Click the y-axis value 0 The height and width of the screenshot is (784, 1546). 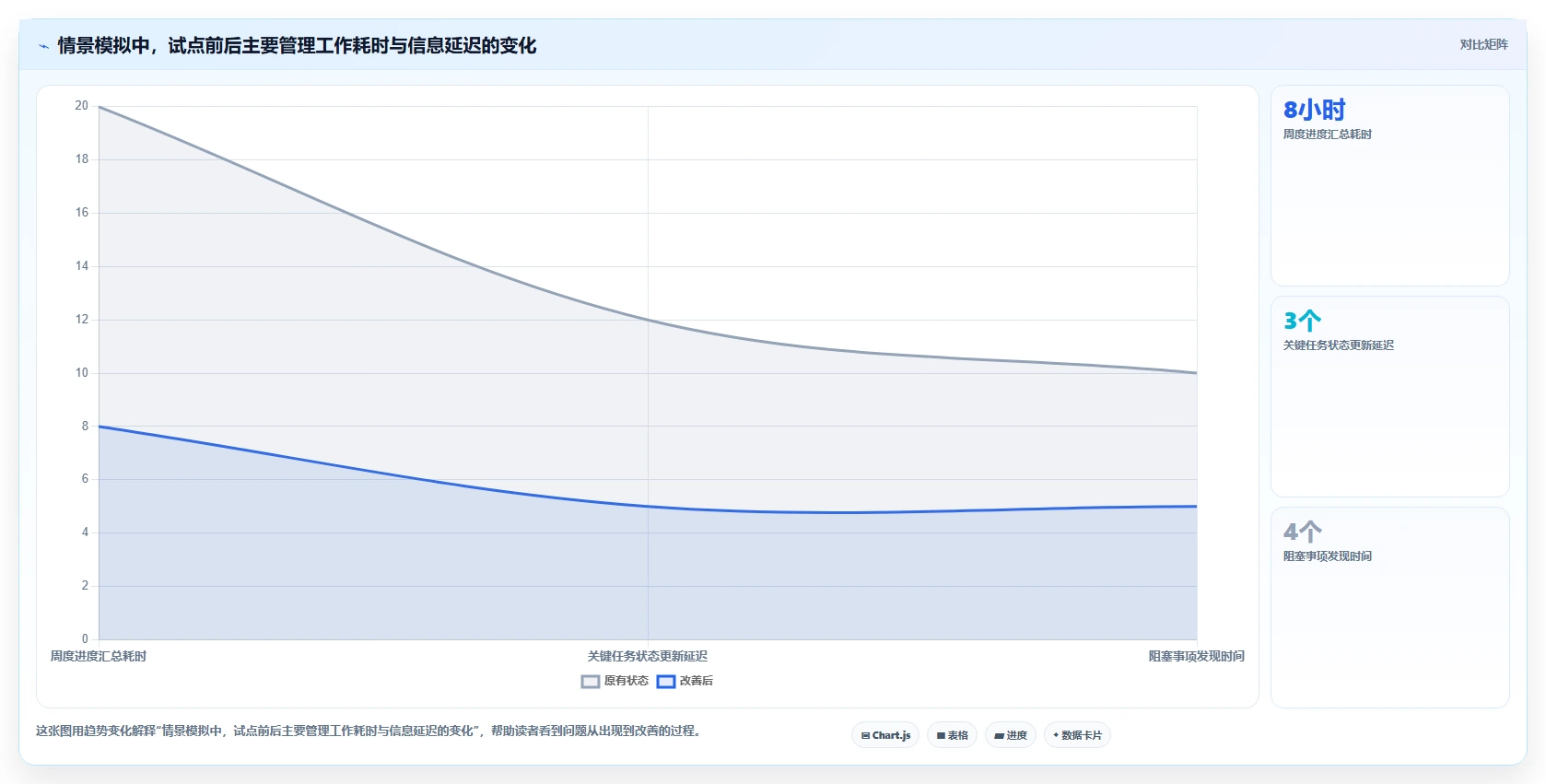pos(85,638)
